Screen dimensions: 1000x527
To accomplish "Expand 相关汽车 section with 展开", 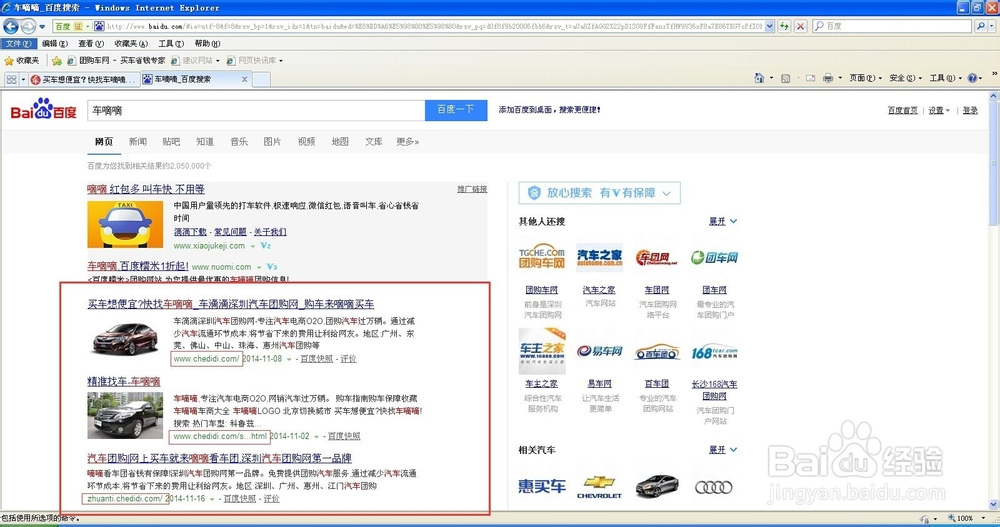I will coord(723,450).
